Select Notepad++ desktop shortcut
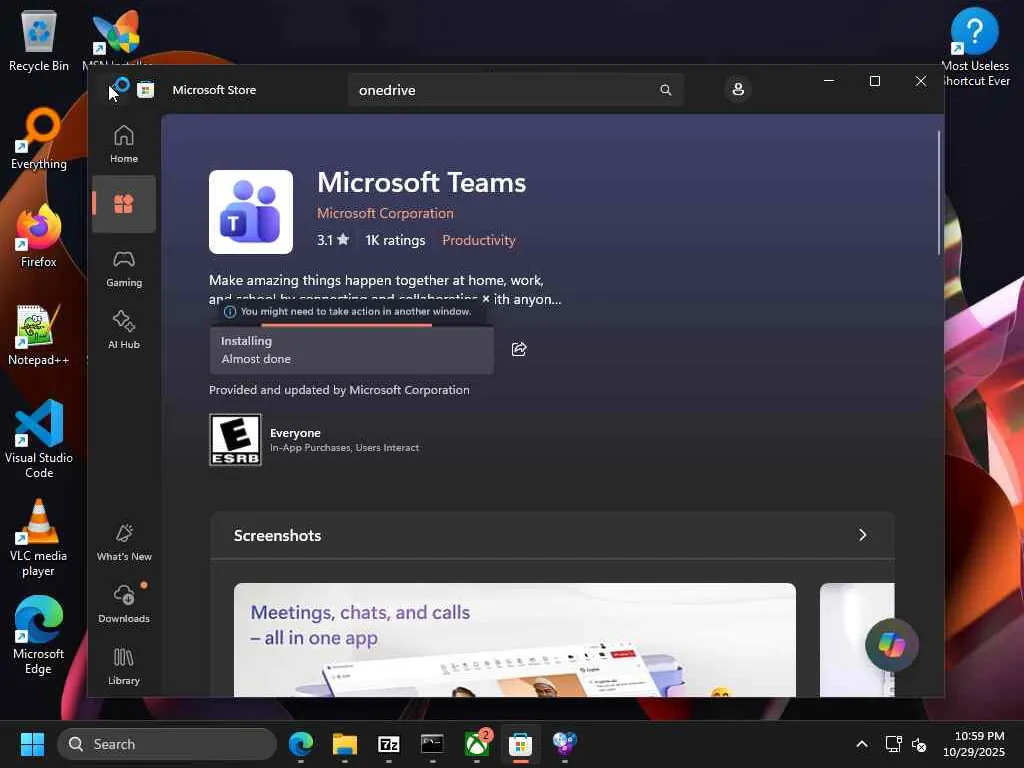This screenshot has width=1024, height=768. tap(39, 335)
